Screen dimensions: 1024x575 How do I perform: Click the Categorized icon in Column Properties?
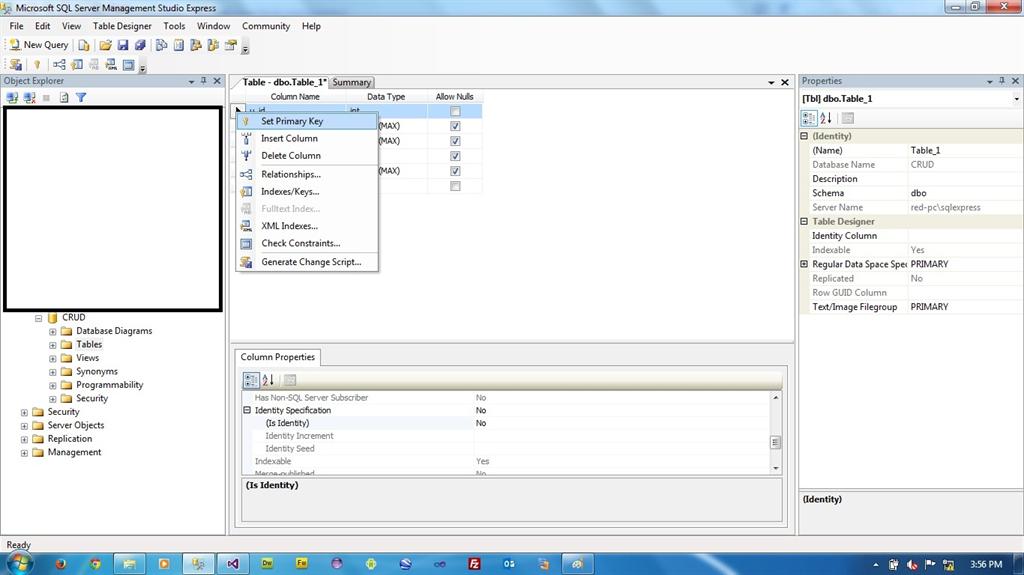251,380
